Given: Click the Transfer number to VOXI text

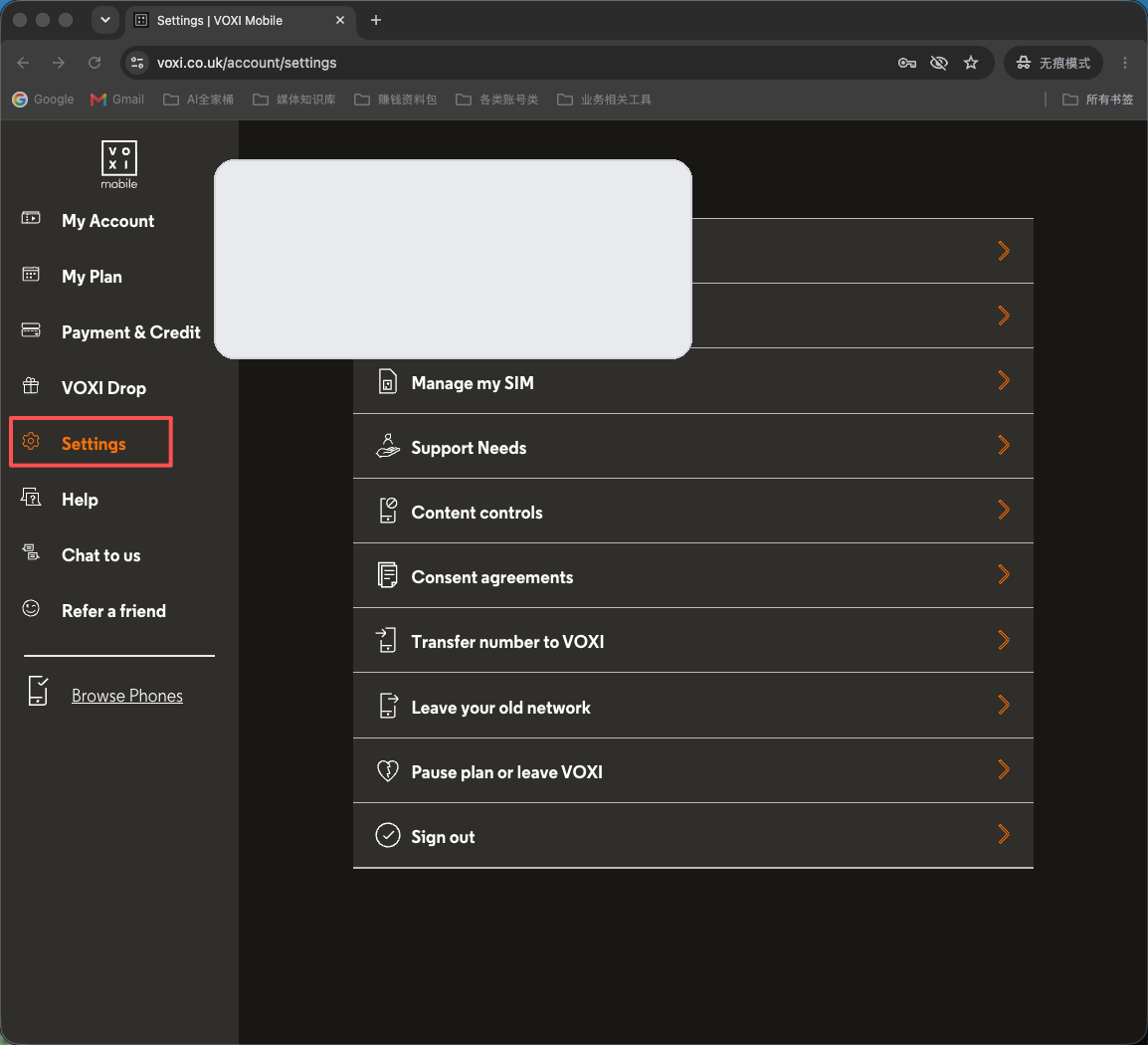Looking at the screenshot, I should pyautogui.click(x=507, y=642).
